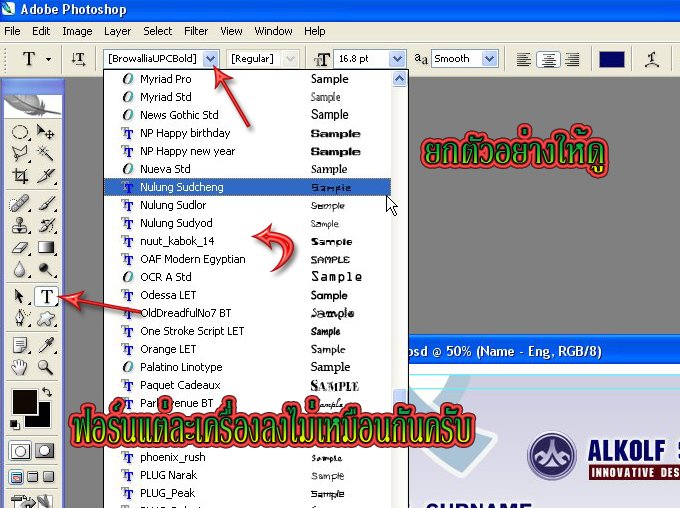The height and width of the screenshot is (508, 680).
Task: Select the Zoom tool
Action: point(46,367)
